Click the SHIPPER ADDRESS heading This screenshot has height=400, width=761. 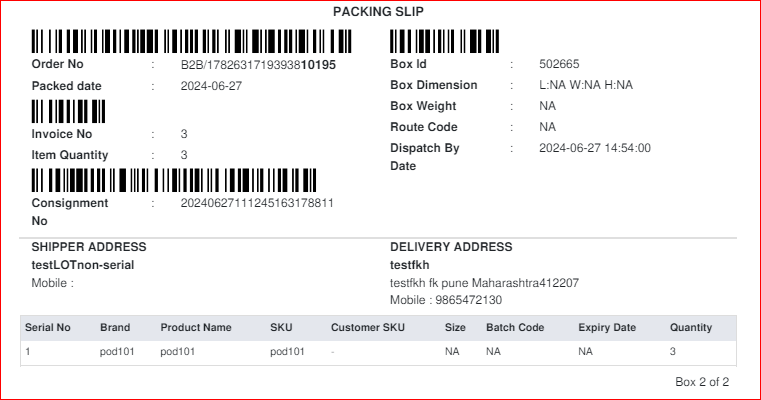(89, 247)
